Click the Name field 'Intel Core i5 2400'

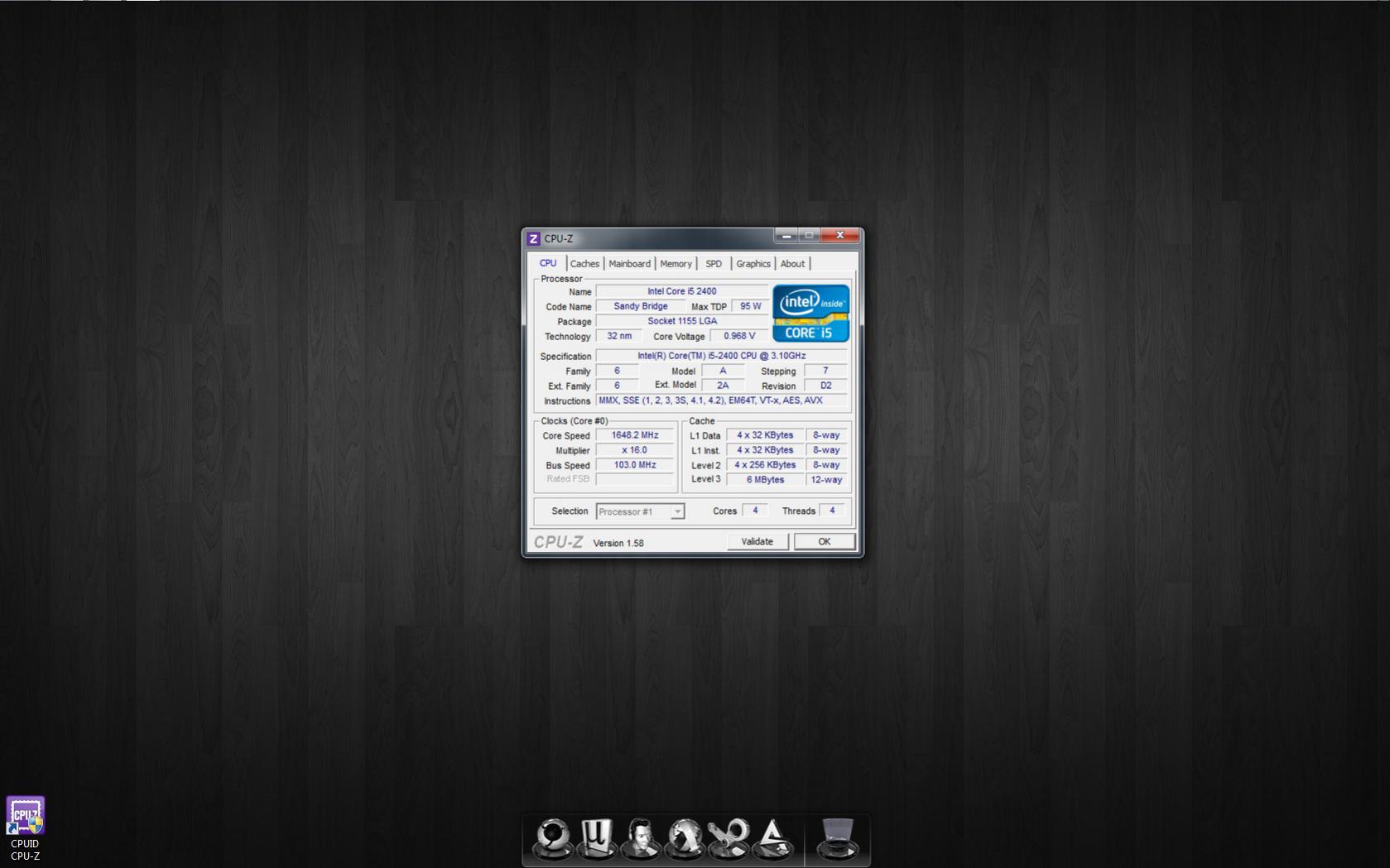click(682, 291)
